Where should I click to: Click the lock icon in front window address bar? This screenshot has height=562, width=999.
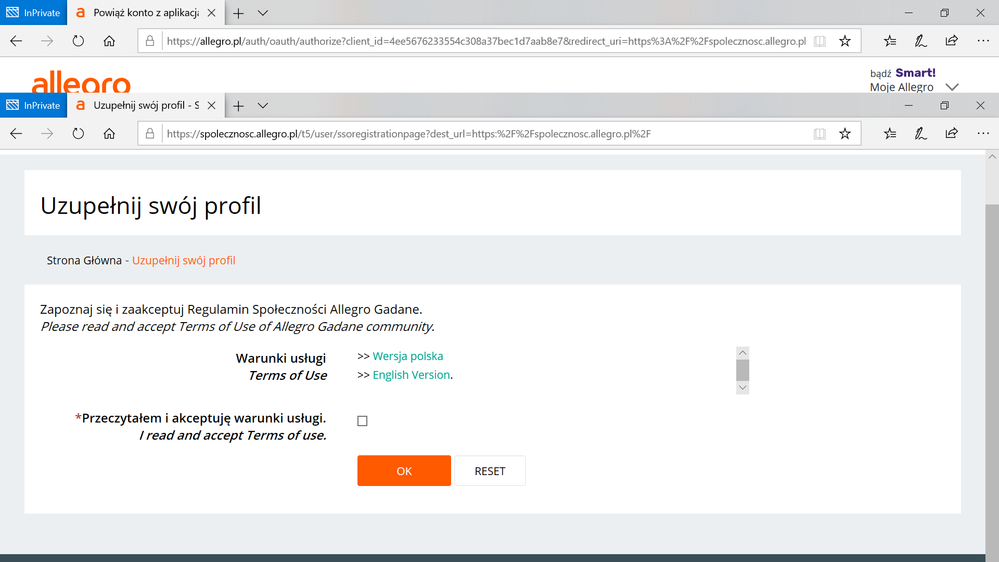(x=150, y=133)
